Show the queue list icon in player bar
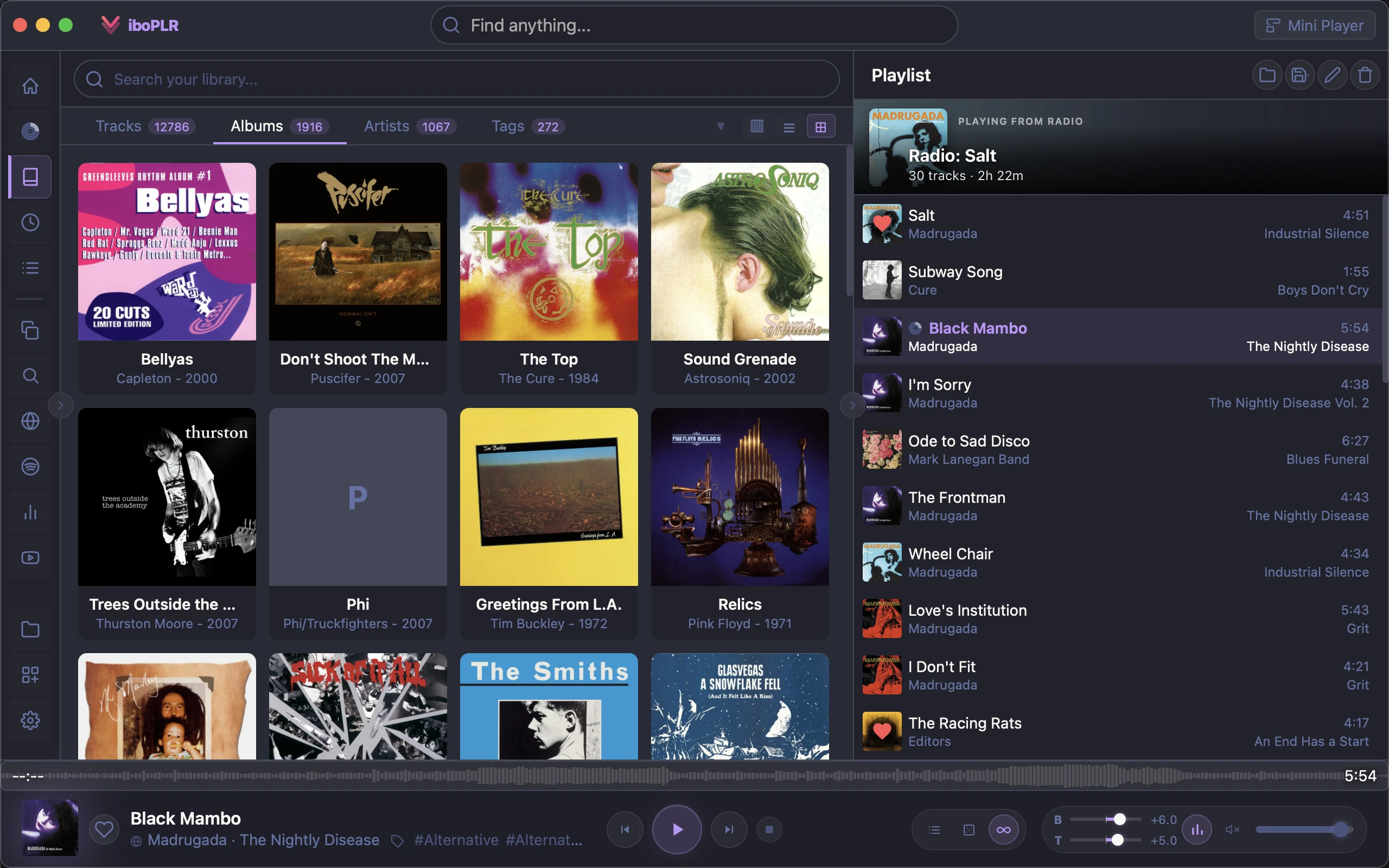Screen dimensions: 1389x868 pyautogui.click(x=934, y=829)
